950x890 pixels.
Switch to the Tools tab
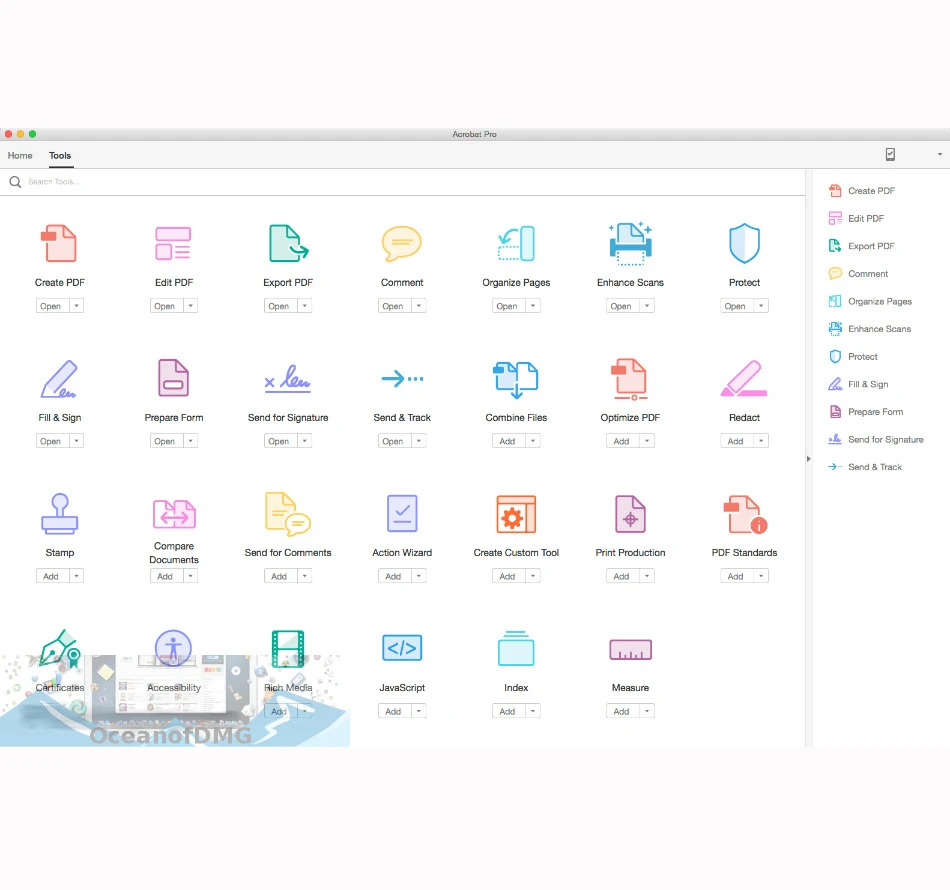click(60, 156)
